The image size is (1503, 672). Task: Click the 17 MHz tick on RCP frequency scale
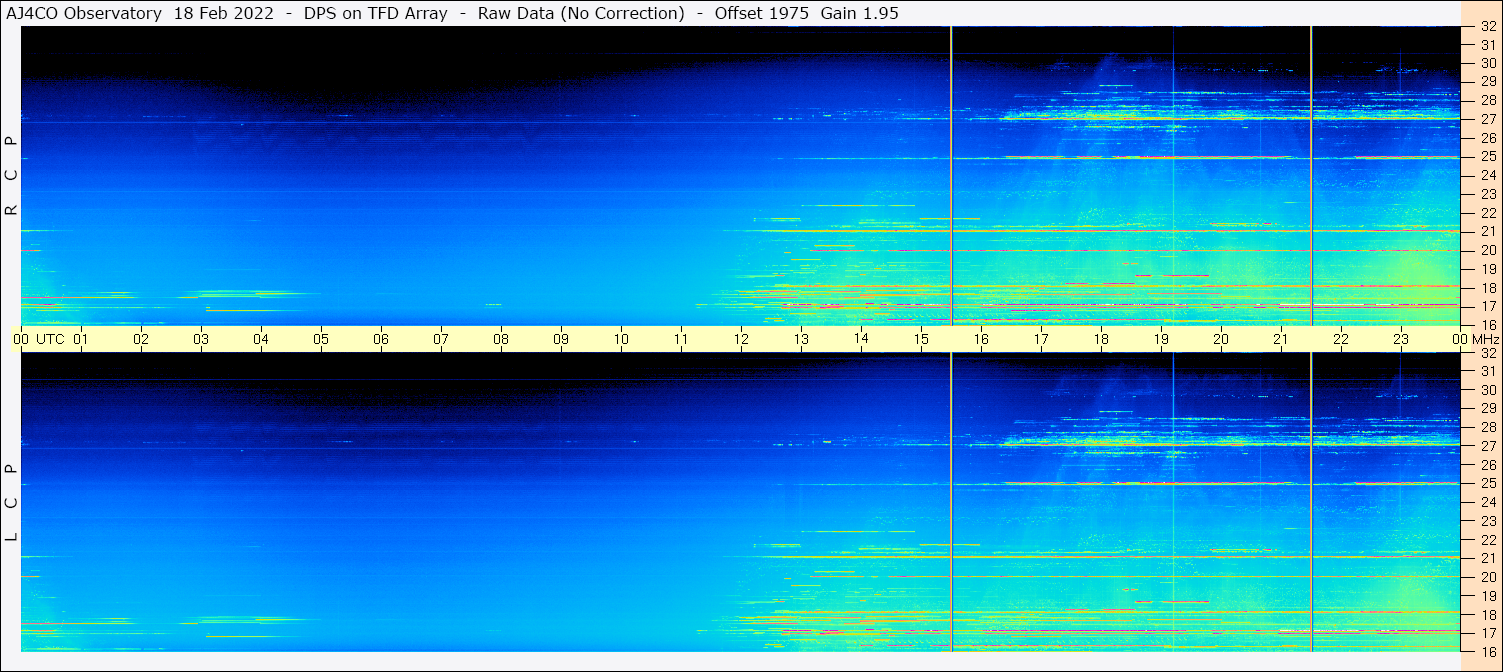1487,307
